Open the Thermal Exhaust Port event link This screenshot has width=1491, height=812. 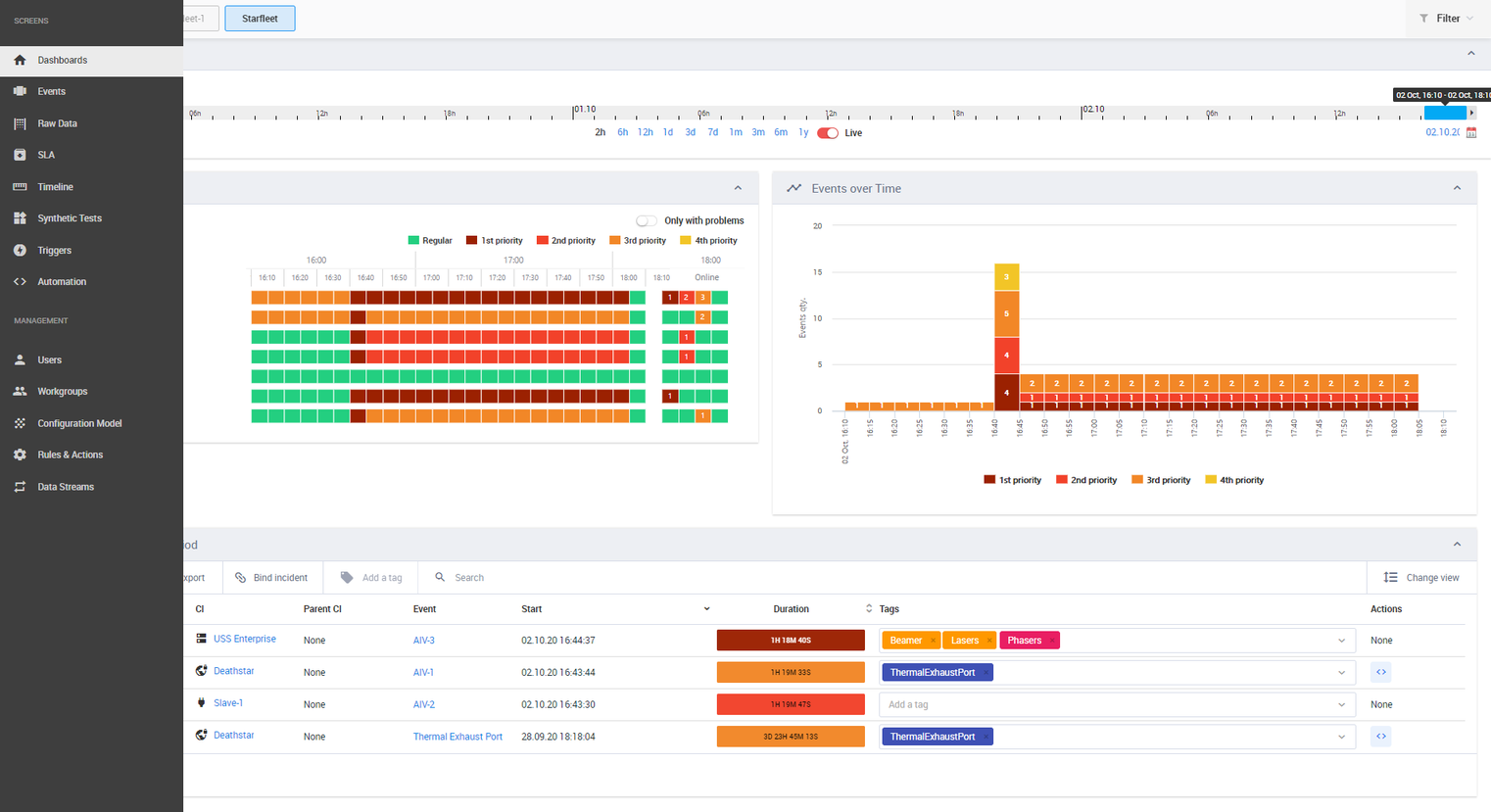coord(457,737)
